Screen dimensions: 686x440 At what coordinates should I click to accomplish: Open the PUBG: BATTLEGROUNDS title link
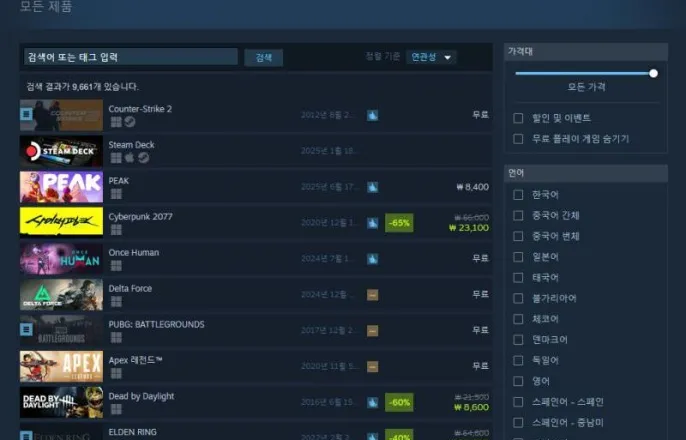(156, 324)
